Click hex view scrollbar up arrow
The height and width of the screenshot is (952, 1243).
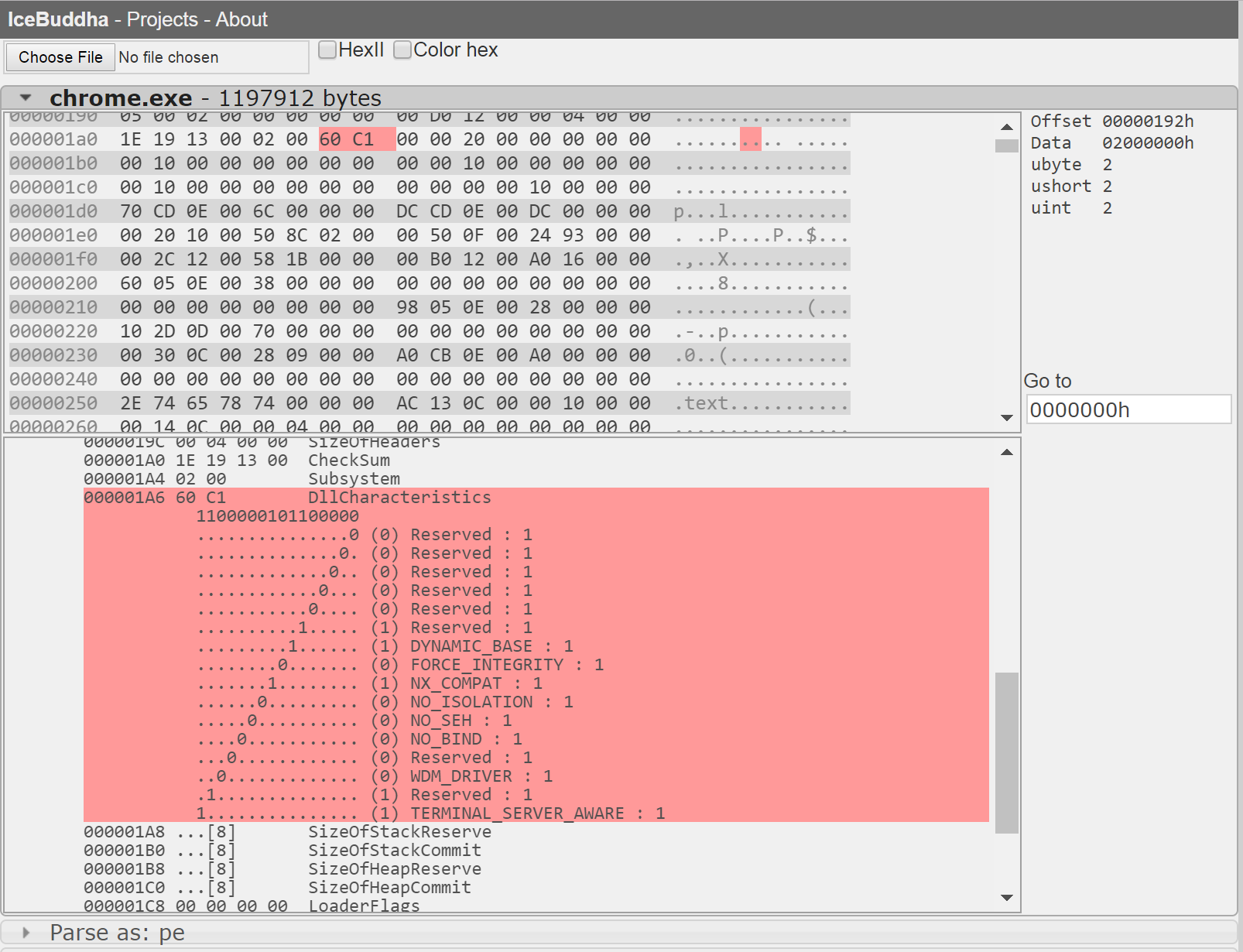[x=1006, y=127]
